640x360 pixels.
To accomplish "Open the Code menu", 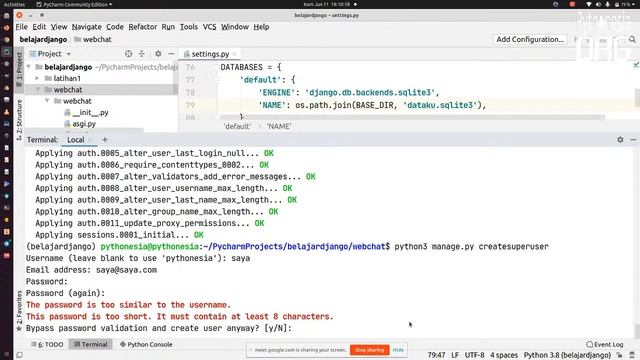I will [x=115, y=27].
